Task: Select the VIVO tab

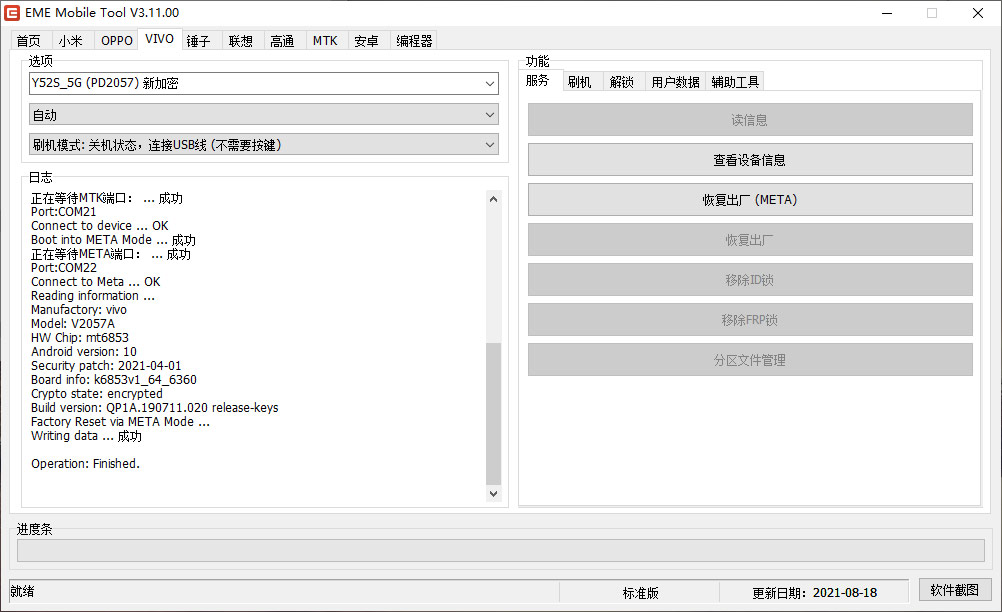Action: click(159, 39)
